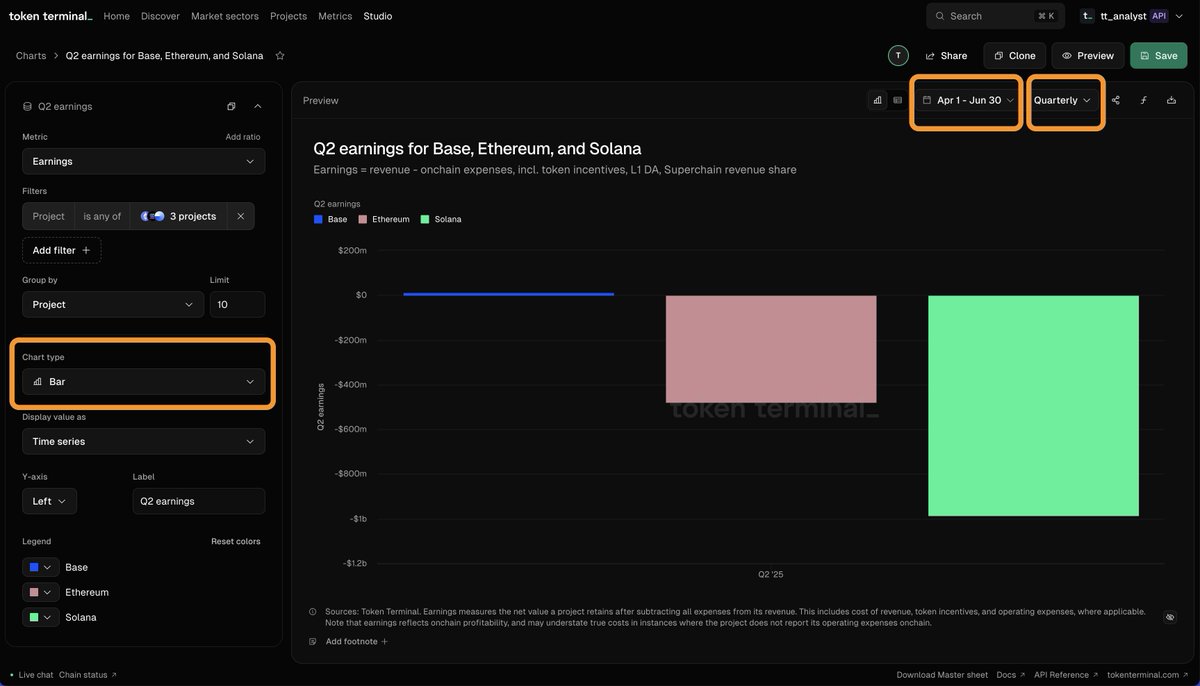
Task: Click the Label input Q2 earnings
Action: point(199,501)
